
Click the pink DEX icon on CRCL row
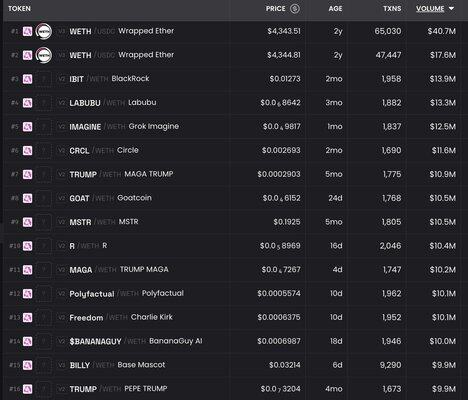28,150
